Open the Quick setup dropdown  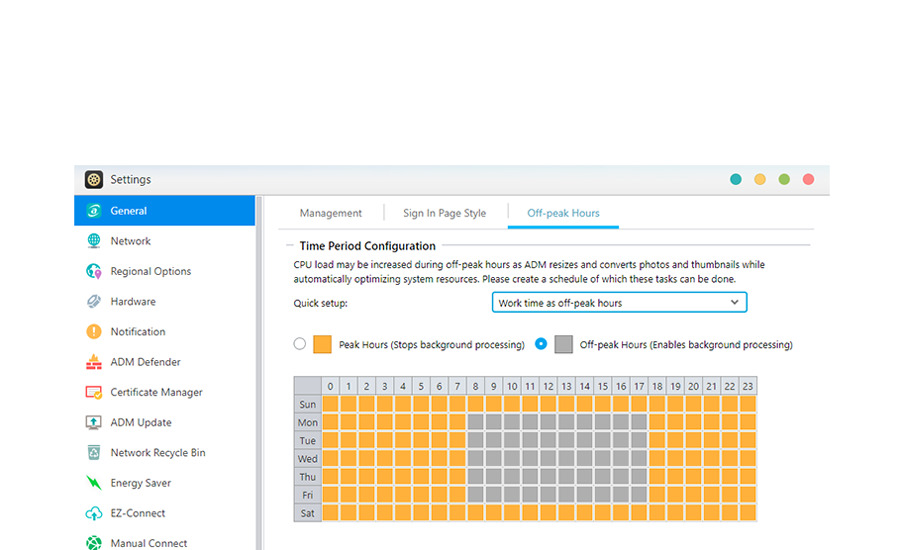point(619,302)
